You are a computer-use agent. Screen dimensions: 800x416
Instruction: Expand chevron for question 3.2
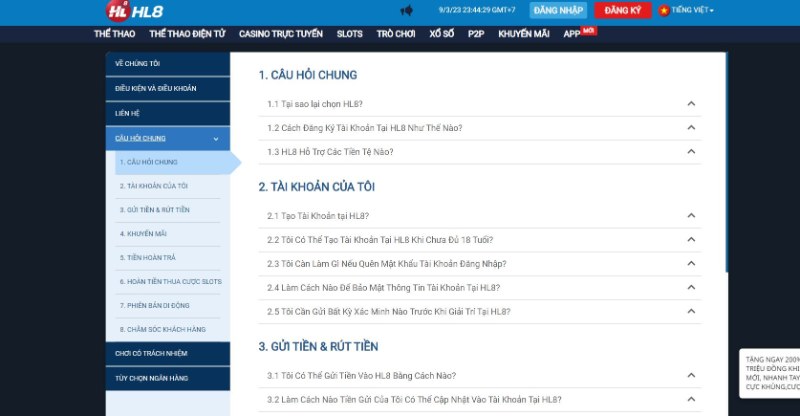point(691,399)
